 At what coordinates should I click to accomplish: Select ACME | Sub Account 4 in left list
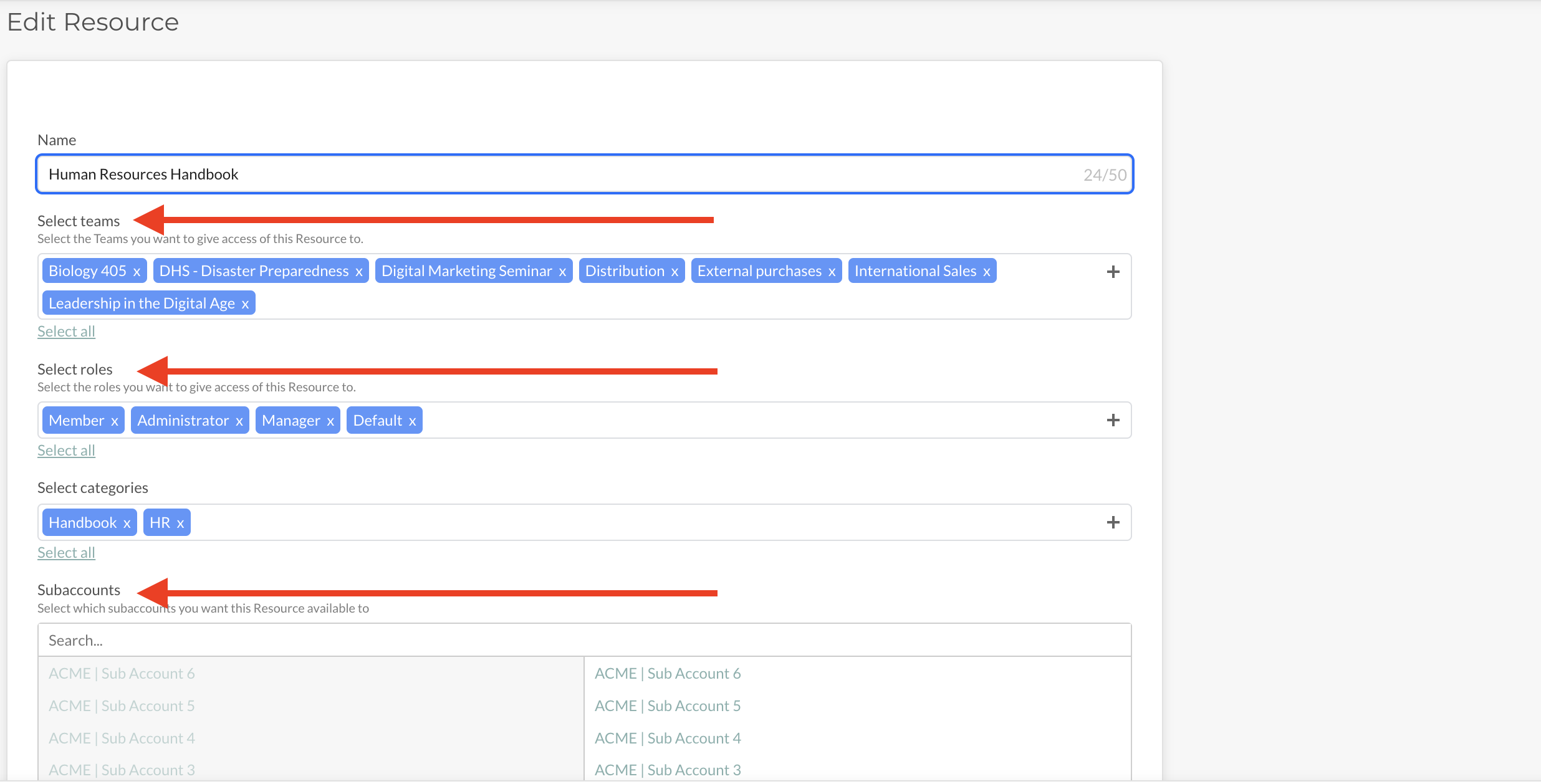click(122, 739)
